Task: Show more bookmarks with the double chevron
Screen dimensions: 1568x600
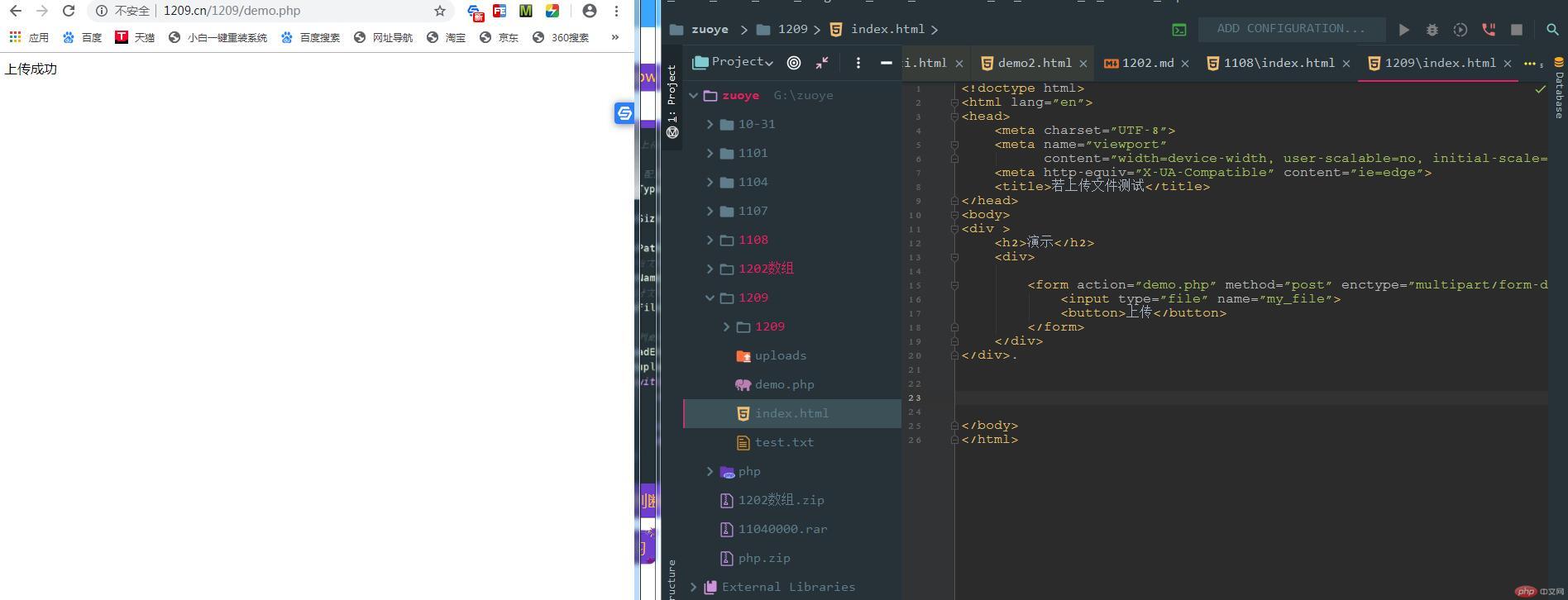Action: 614,37
